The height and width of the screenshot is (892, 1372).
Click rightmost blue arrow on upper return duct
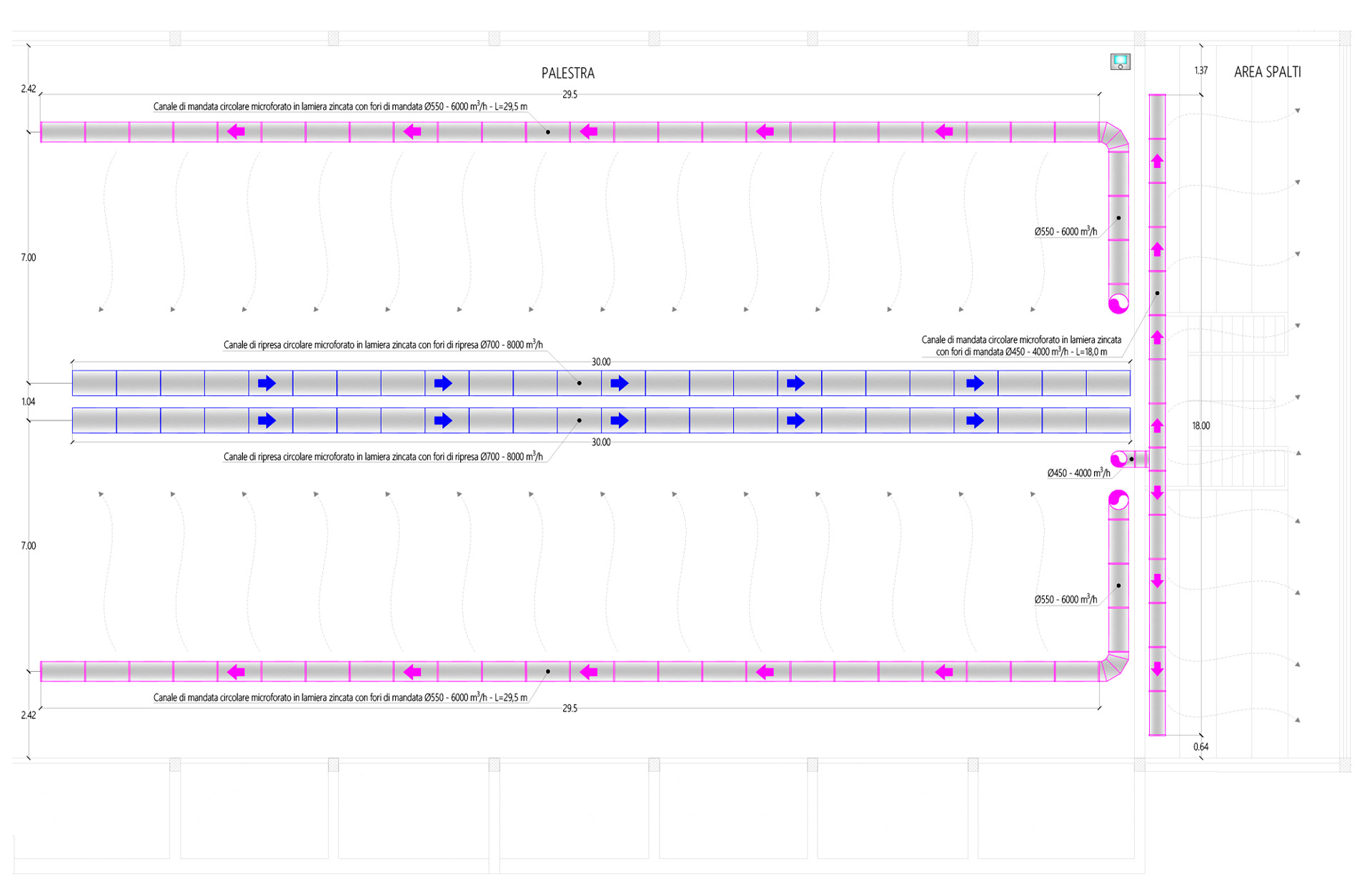(975, 383)
